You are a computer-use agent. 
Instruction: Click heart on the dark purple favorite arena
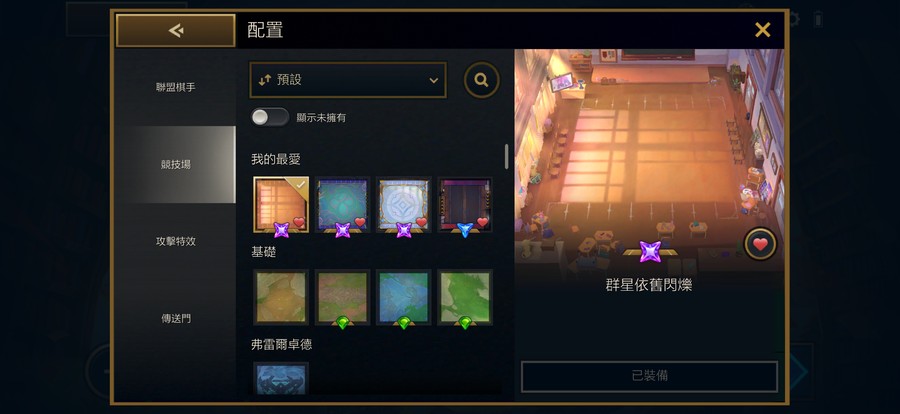click(483, 222)
